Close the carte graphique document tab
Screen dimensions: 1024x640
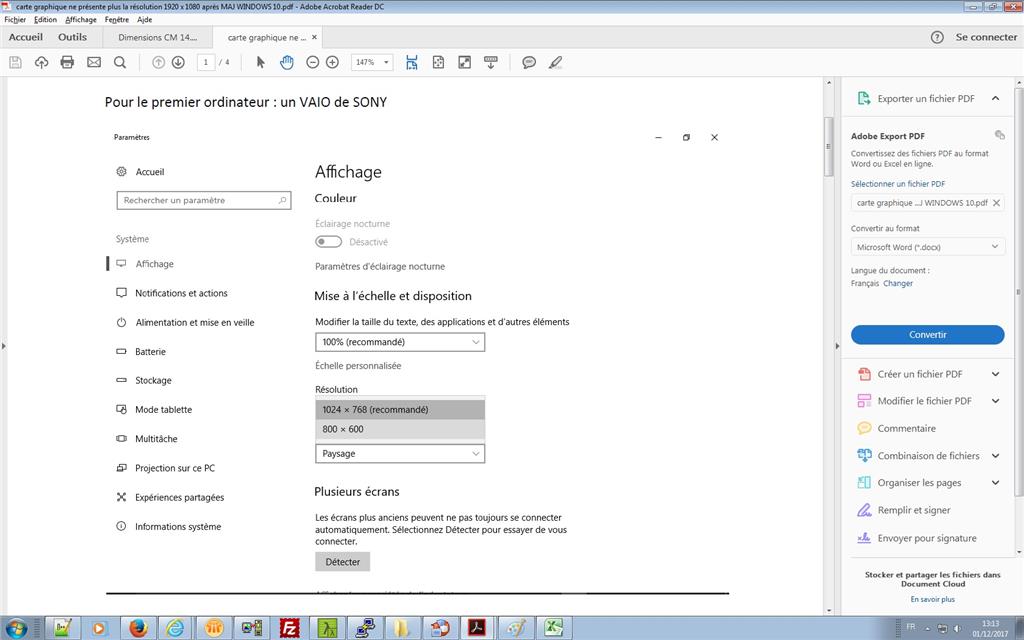(x=314, y=37)
